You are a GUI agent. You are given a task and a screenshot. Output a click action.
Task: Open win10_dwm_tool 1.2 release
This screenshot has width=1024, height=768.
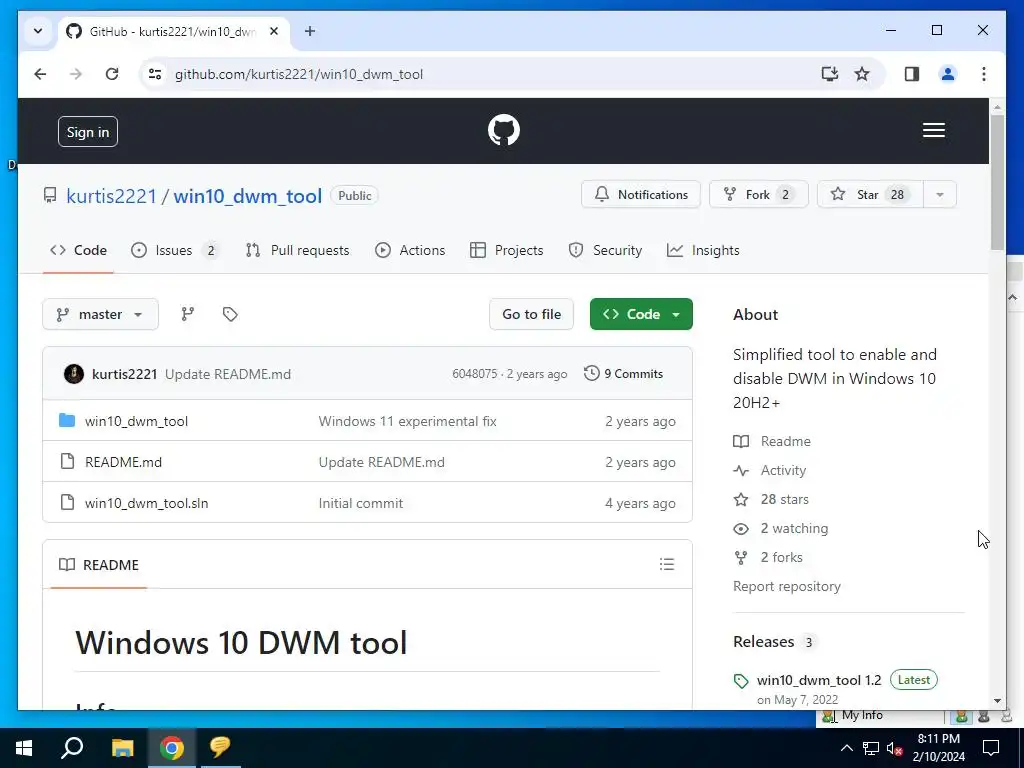(x=819, y=680)
